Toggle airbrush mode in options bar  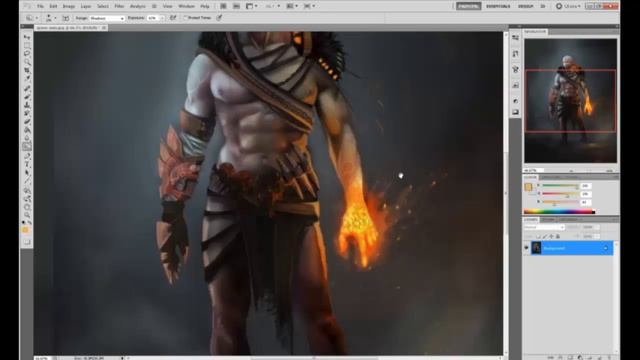[173, 18]
